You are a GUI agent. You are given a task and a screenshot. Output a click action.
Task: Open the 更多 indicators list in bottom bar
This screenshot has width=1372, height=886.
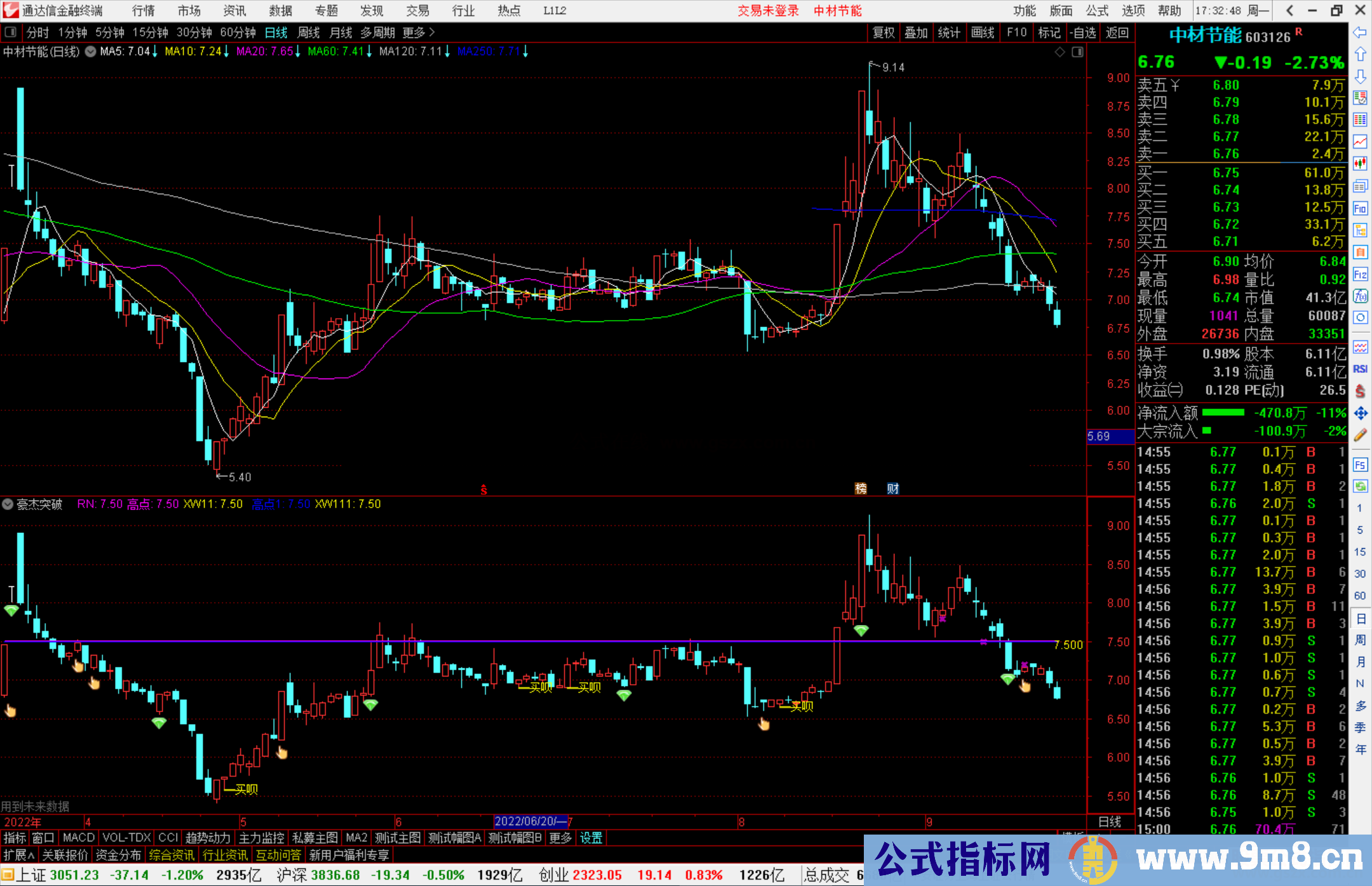560,838
